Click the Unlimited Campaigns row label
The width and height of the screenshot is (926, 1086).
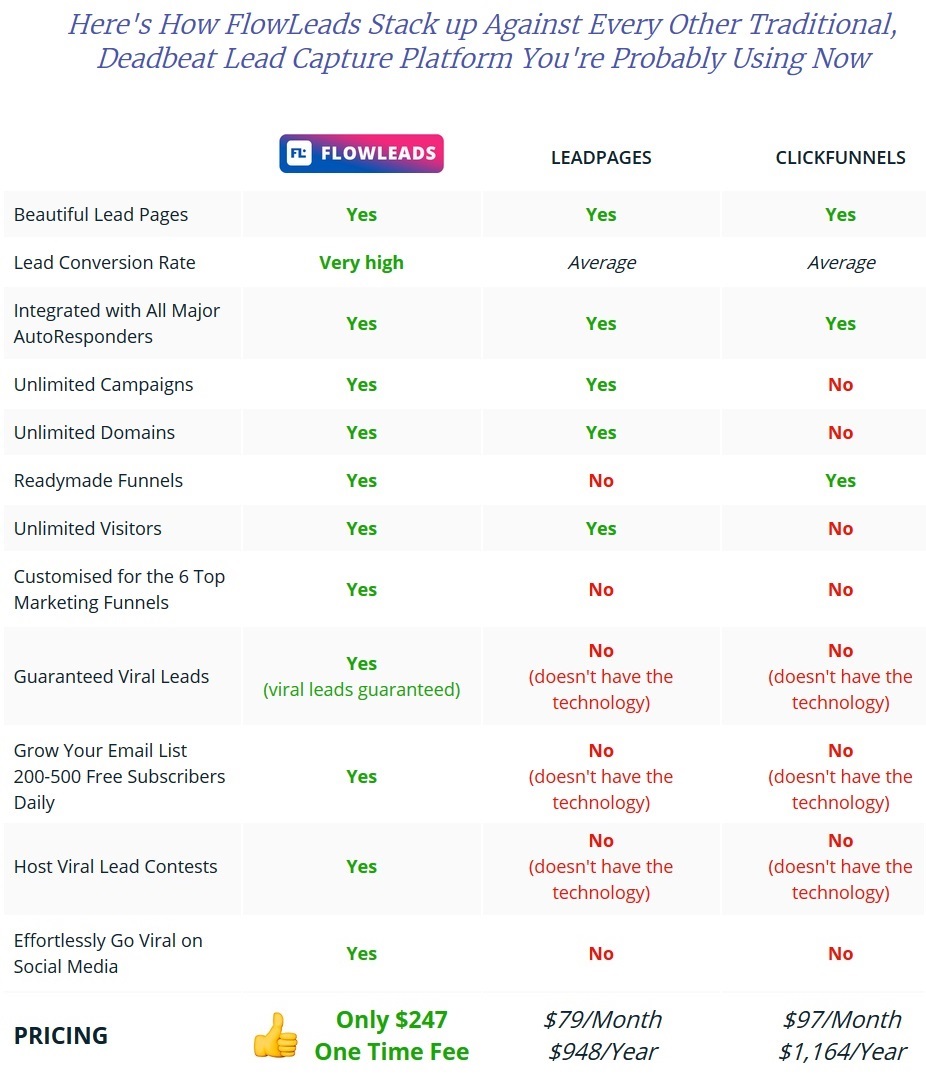[103, 384]
